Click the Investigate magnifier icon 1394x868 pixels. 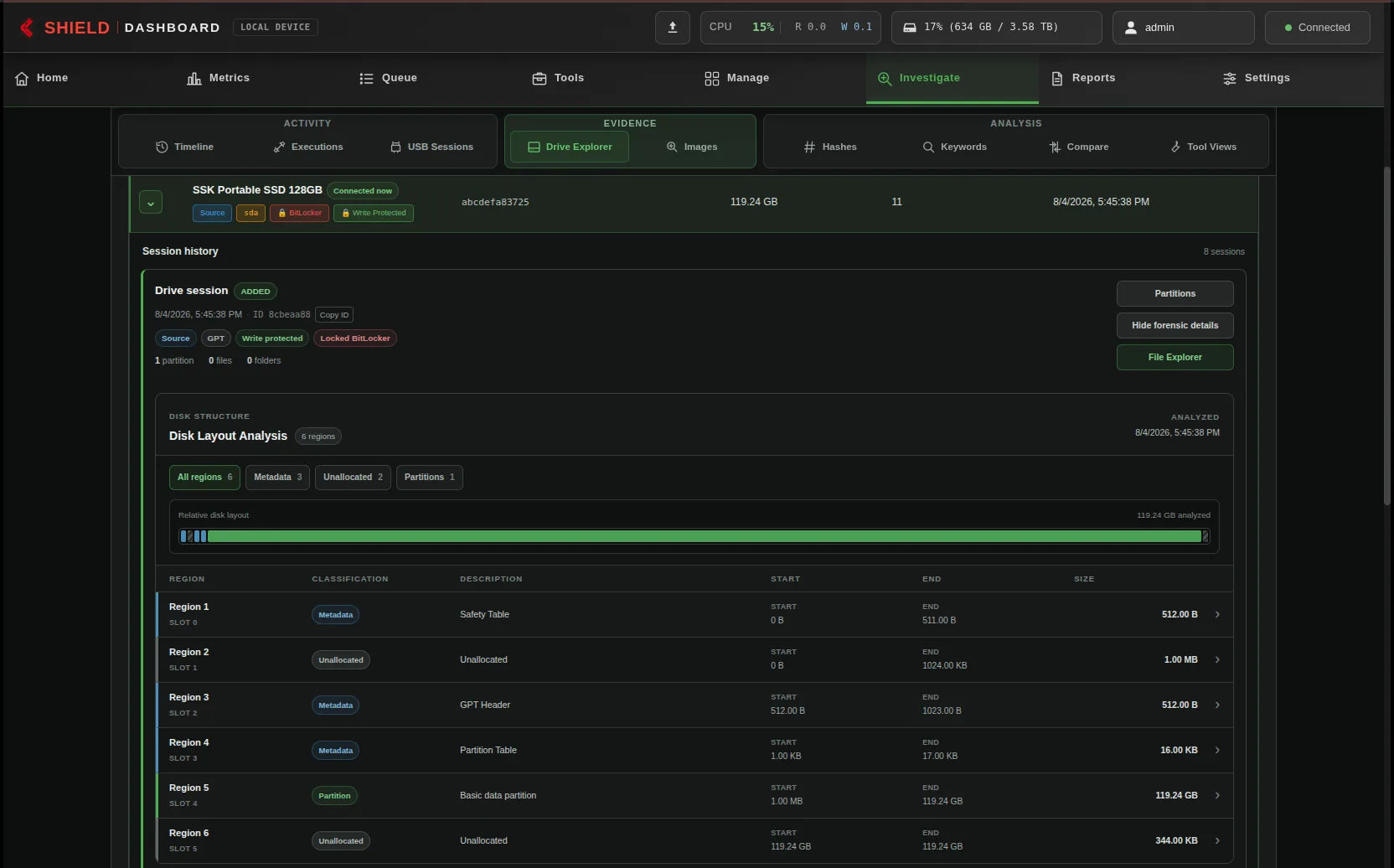[885, 78]
